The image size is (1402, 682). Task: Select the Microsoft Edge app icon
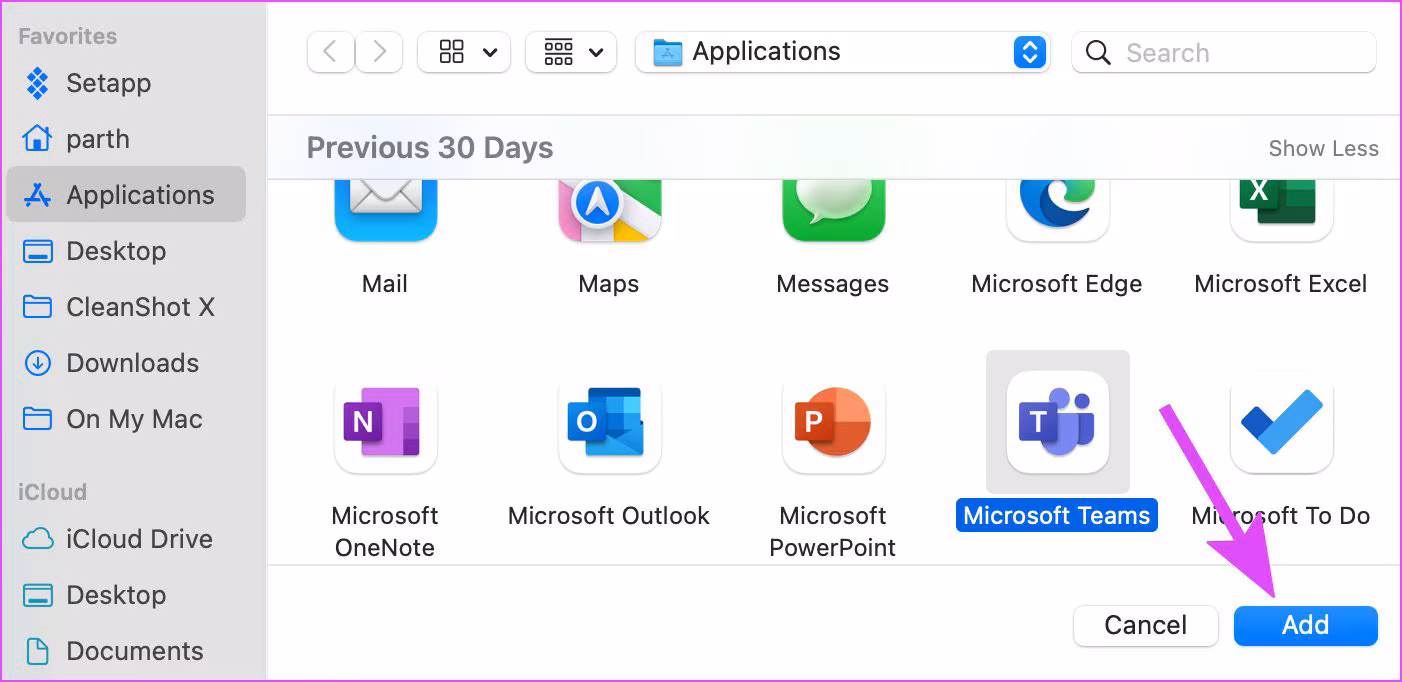[x=1057, y=210]
